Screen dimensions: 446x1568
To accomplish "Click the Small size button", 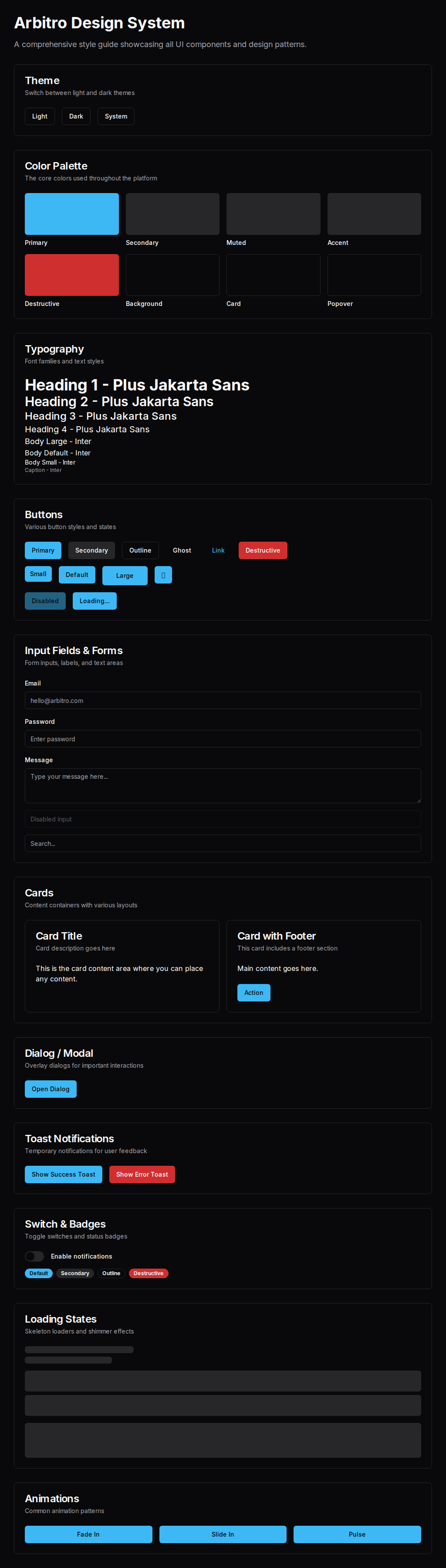I will pyautogui.click(x=38, y=574).
